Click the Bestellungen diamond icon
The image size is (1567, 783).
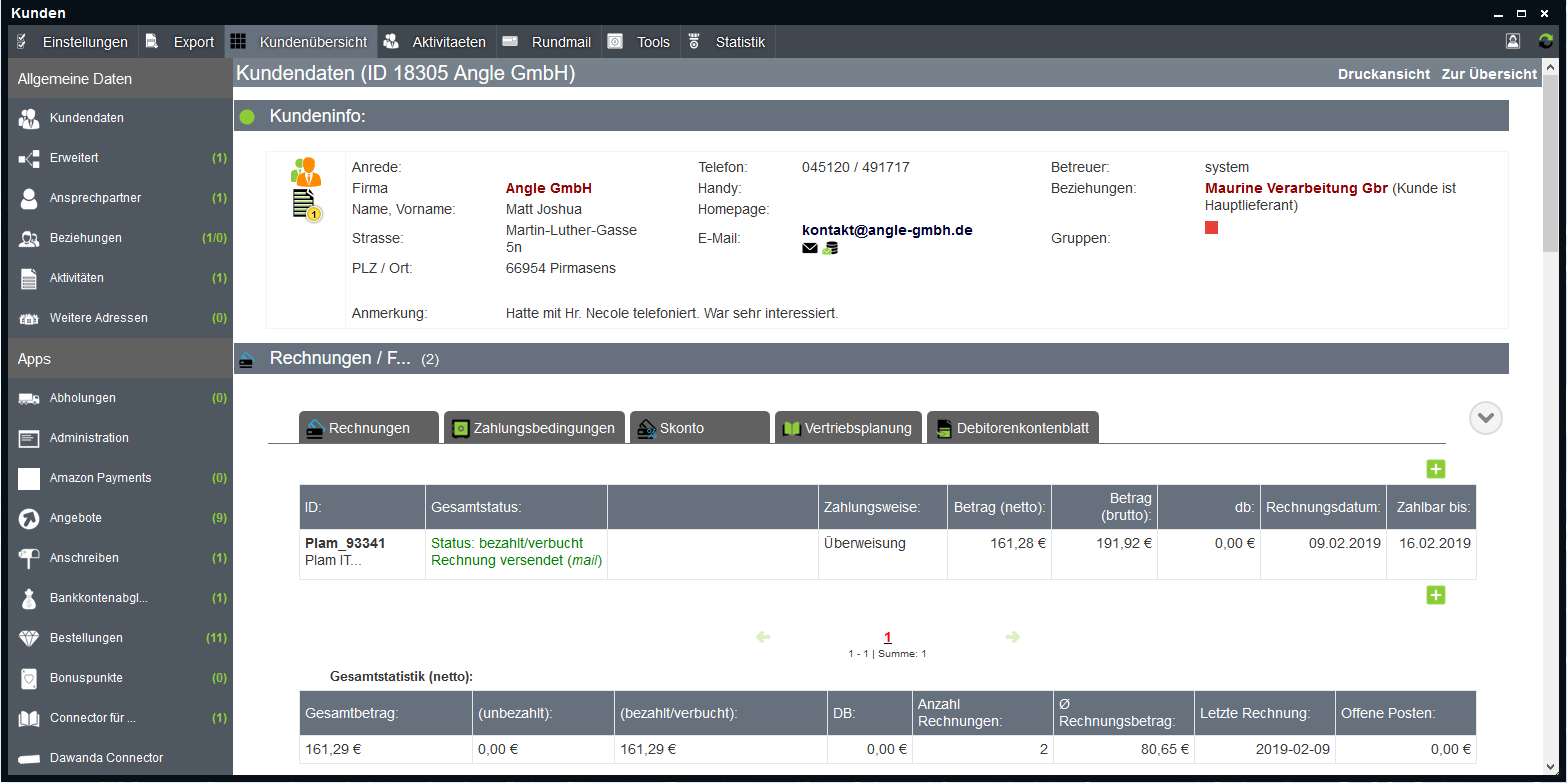pos(29,638)
